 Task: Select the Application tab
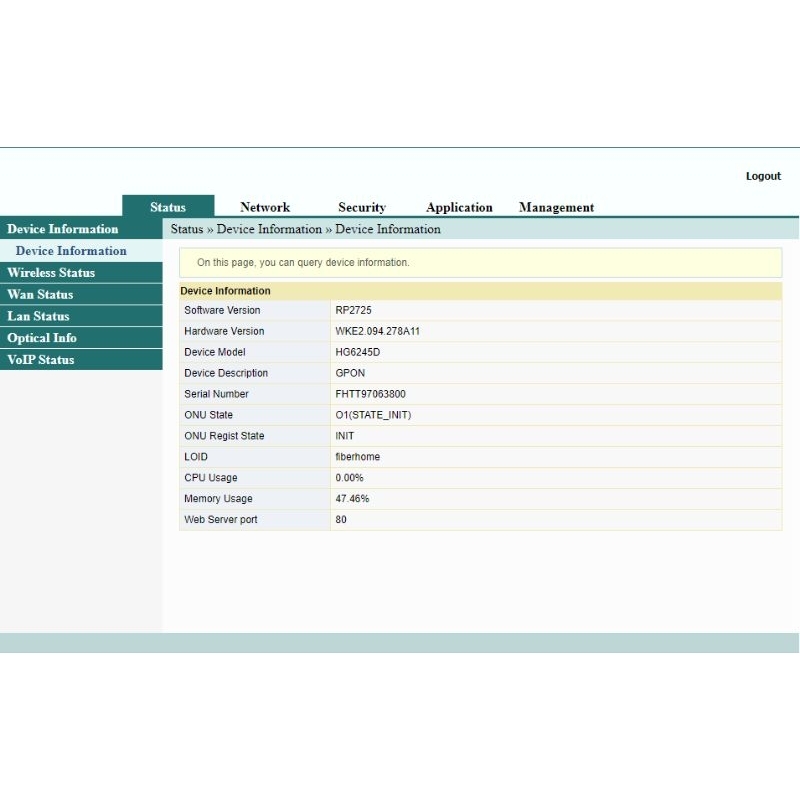[x=459, y=207]
